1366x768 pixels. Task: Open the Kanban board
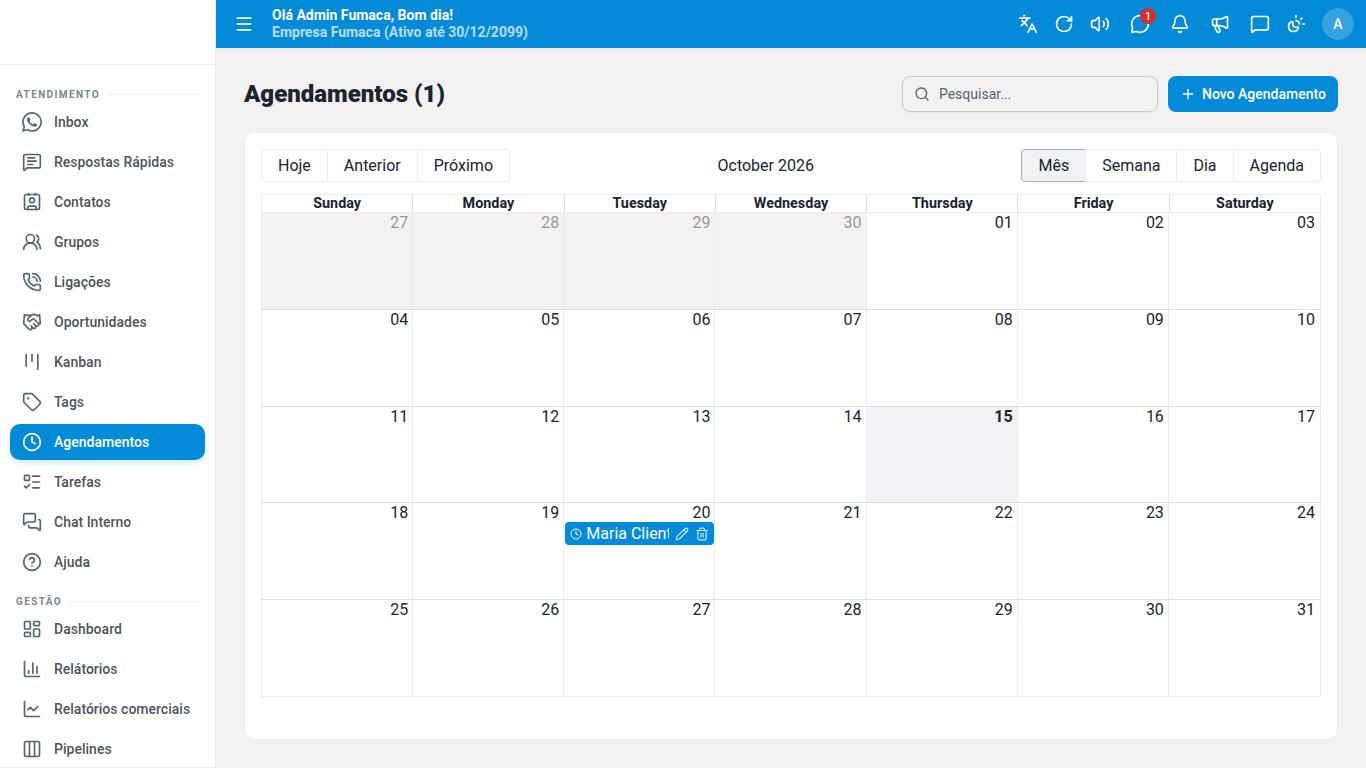[x=107, y=362]
